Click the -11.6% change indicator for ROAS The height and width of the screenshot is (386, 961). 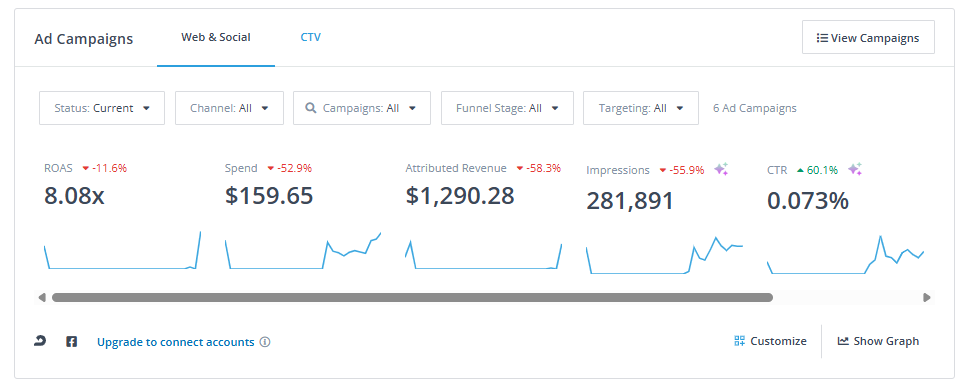[104, 168]
